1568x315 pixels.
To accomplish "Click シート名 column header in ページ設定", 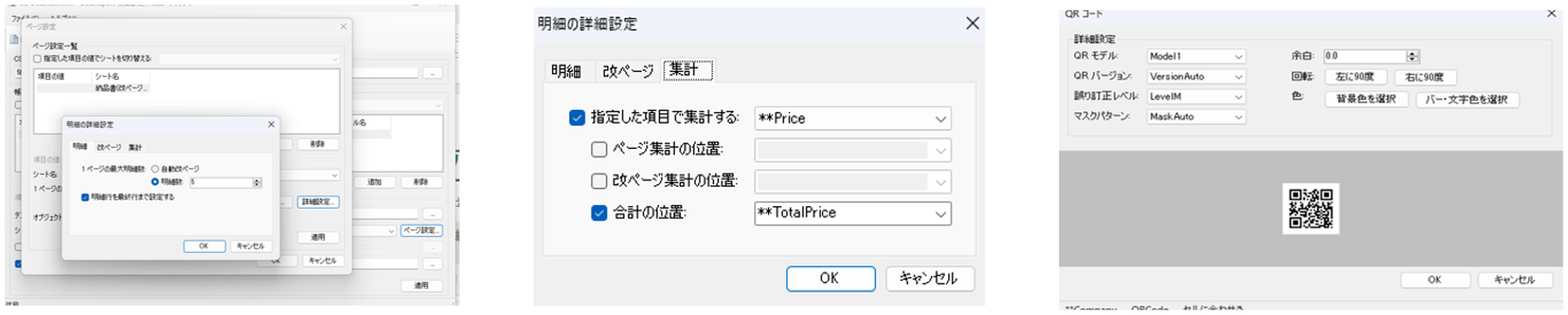I will click(107, 76).
